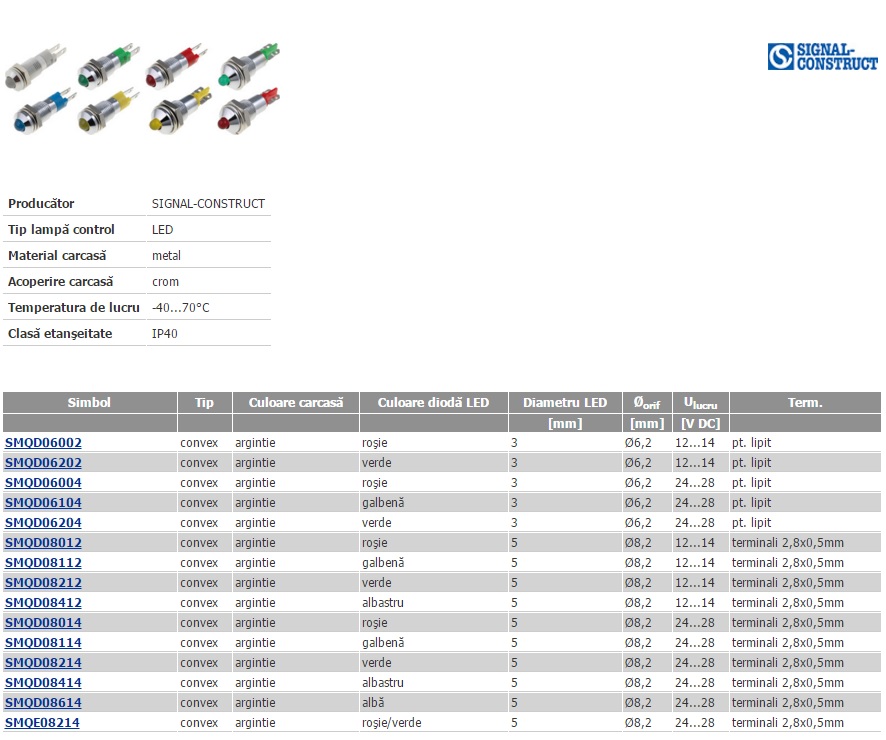Open the SMQE08214 product link

click(x=42, y=723)
